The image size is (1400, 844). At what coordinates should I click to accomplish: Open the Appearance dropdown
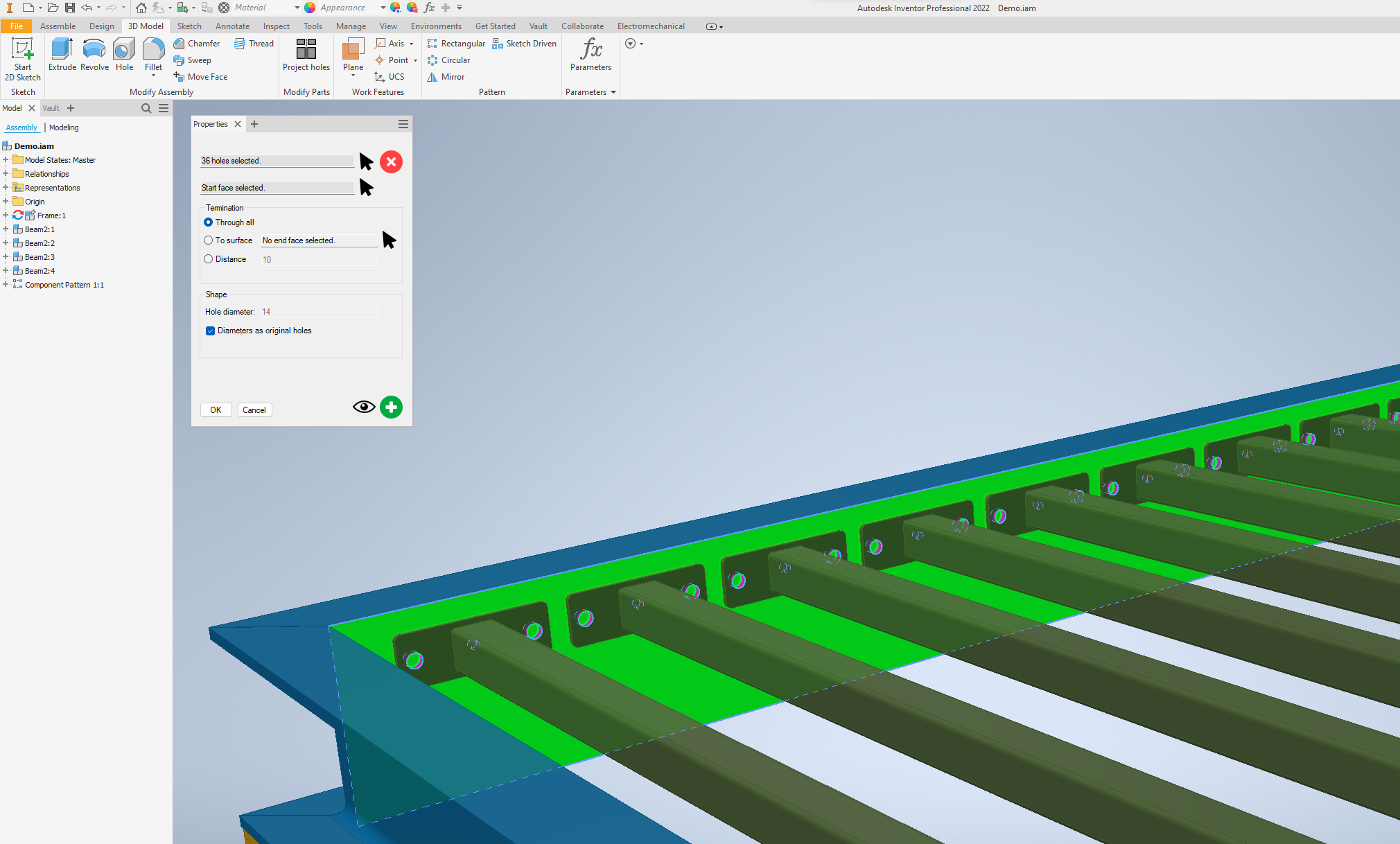(383, 8)
